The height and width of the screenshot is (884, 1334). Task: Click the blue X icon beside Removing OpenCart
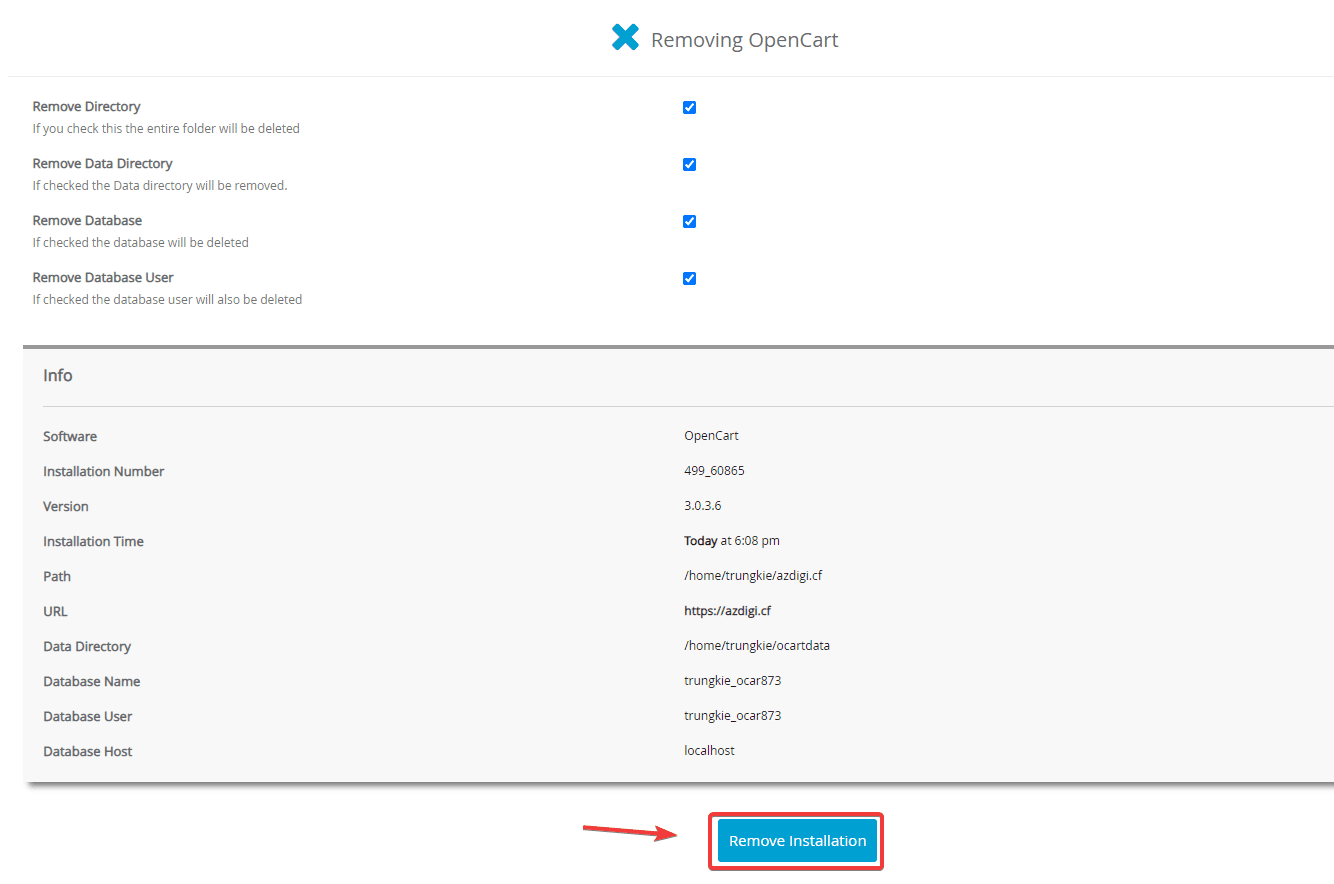(625, 38)
